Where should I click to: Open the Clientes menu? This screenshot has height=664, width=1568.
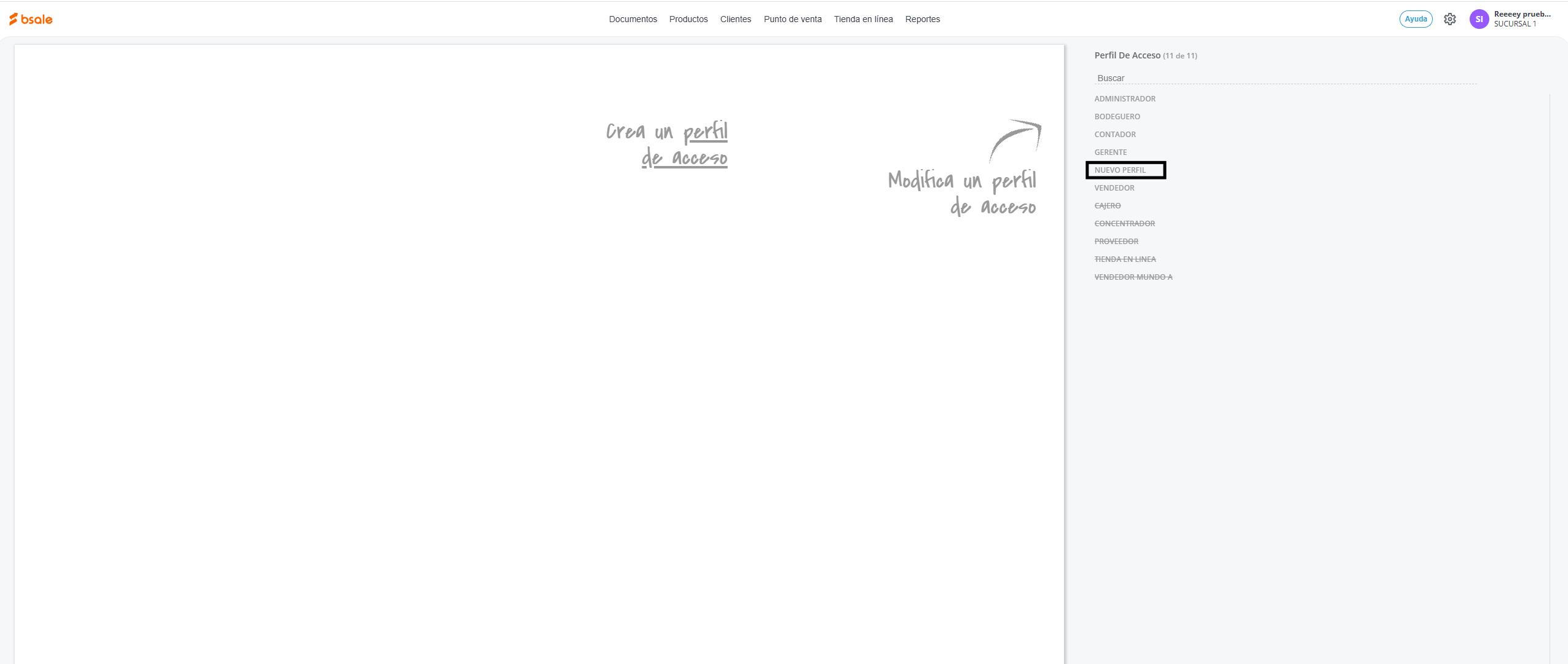coord(735,19)
